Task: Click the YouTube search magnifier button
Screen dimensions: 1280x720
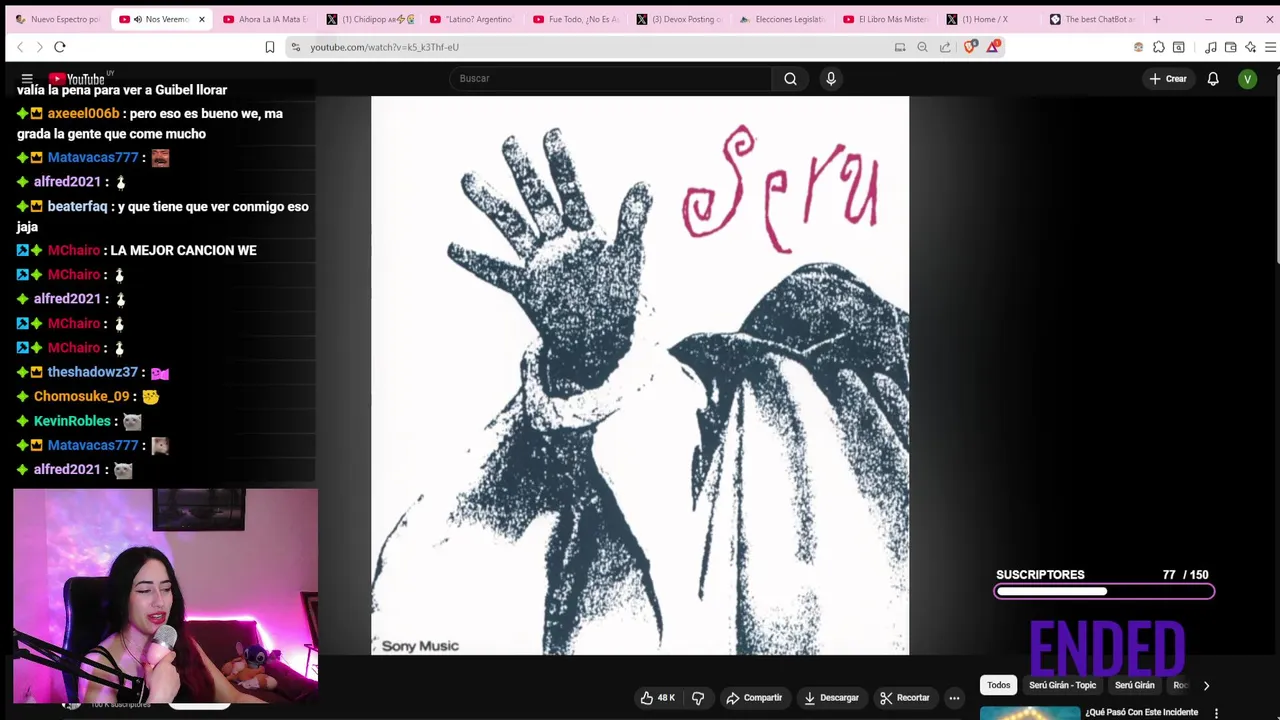Action: point(790,78)
